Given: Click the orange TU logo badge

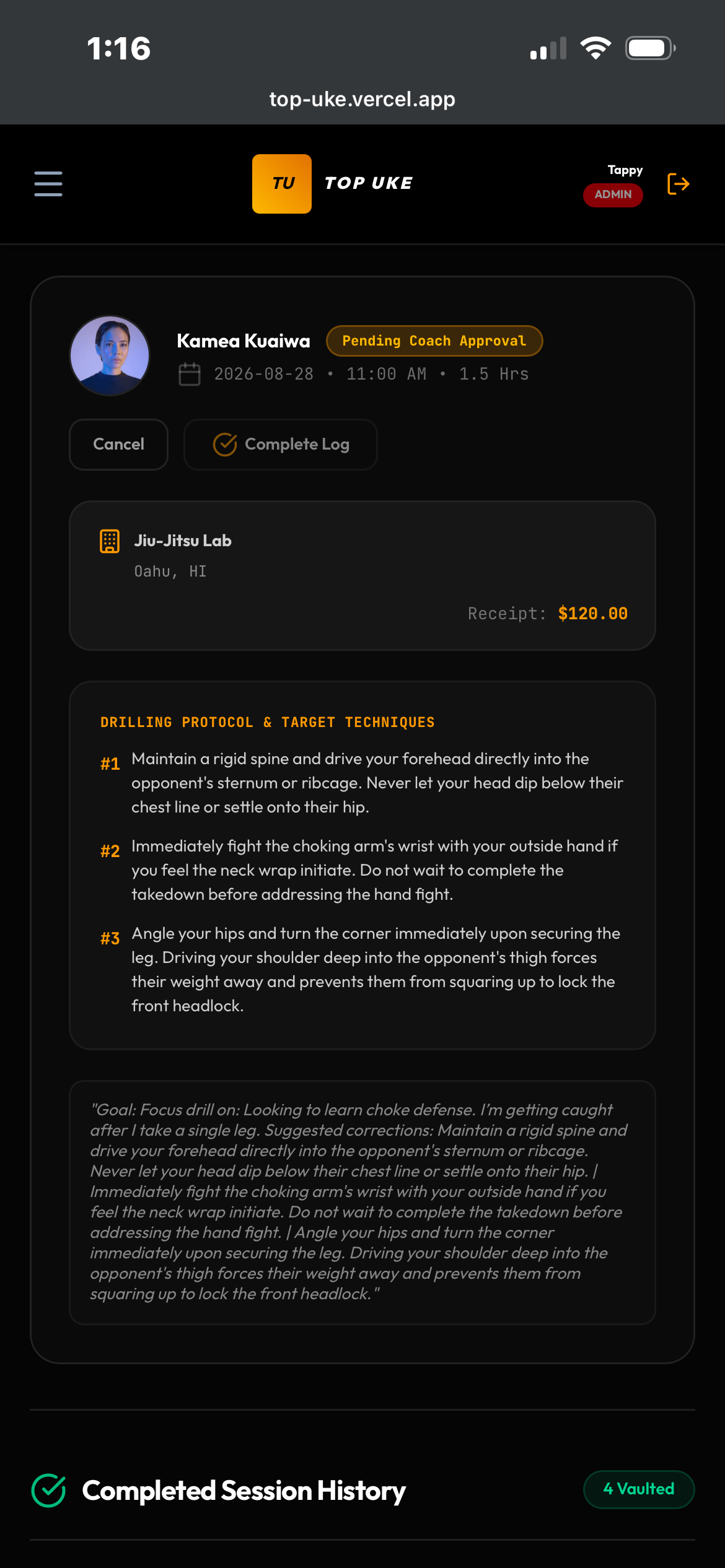Looking at the screenshot, I should pos(282,184).
